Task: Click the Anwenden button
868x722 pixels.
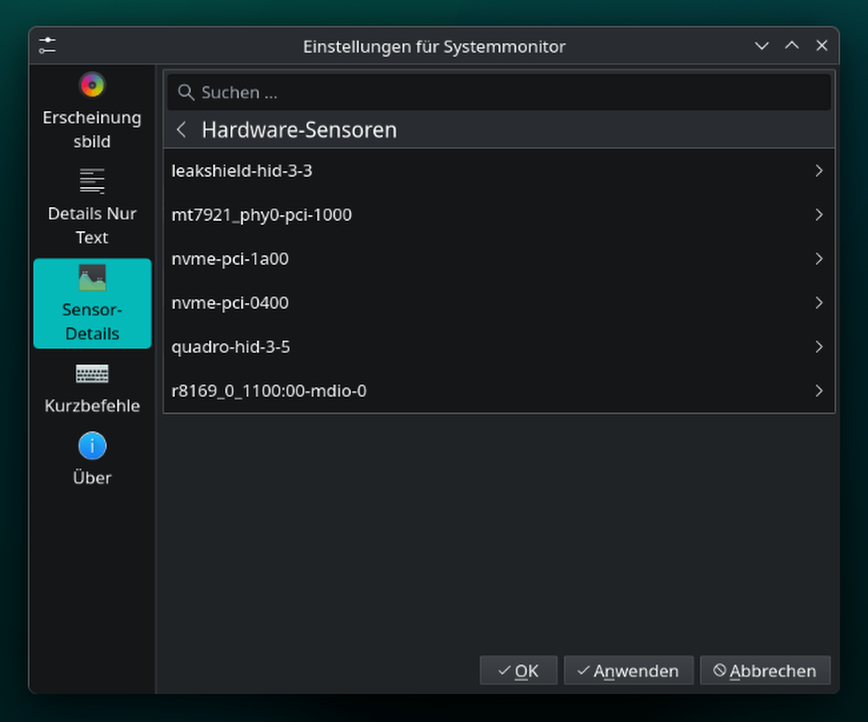Action: click(x=628, y=671)
